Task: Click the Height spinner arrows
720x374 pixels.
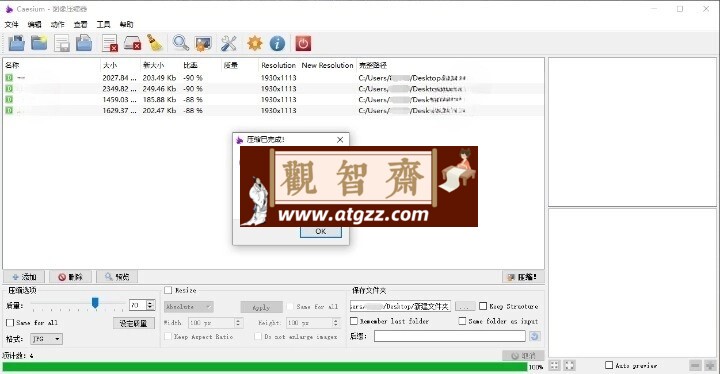Action: (336, 323)
